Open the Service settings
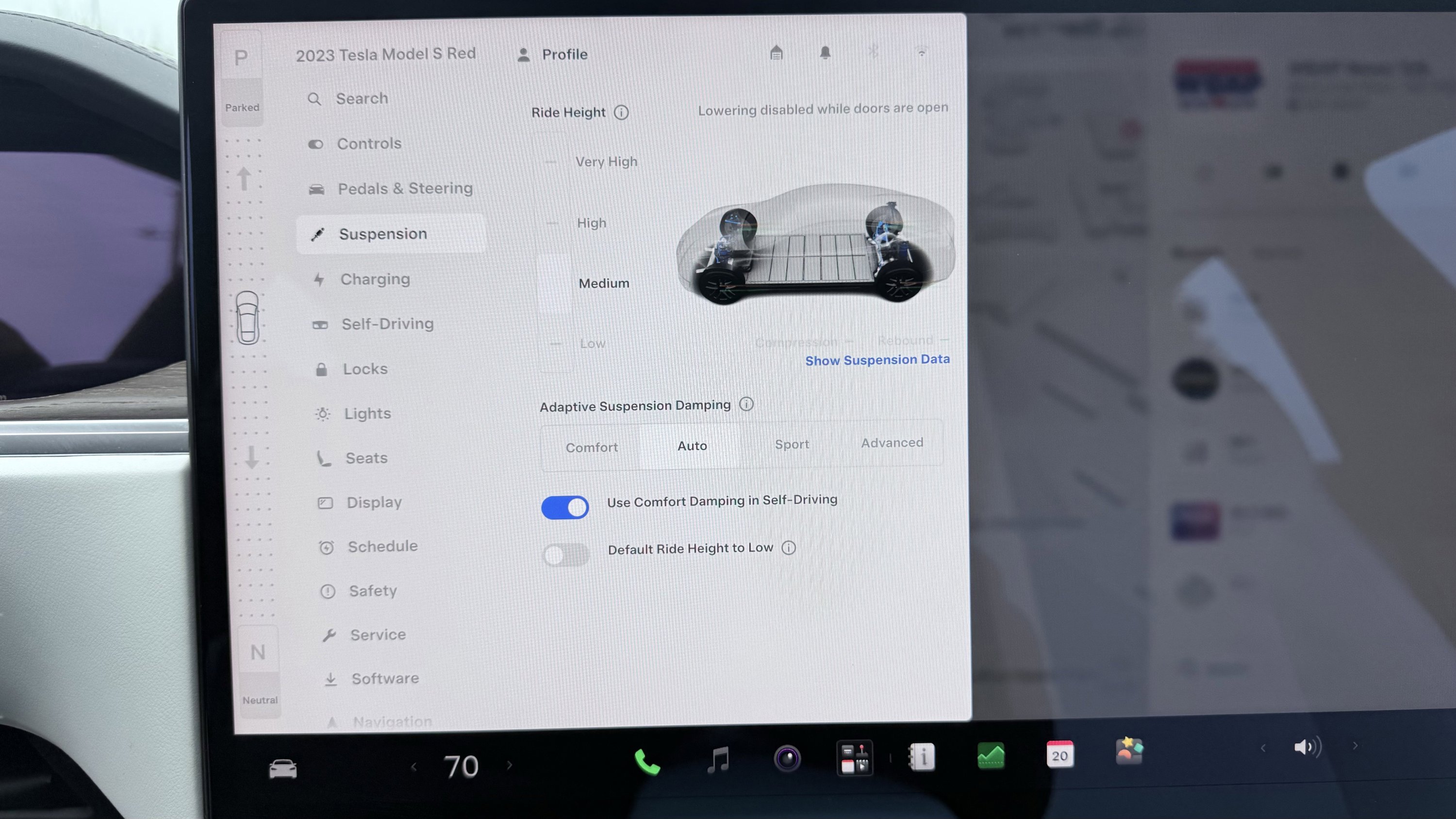Screen dimensions: 1456x819 click(364, 635)
